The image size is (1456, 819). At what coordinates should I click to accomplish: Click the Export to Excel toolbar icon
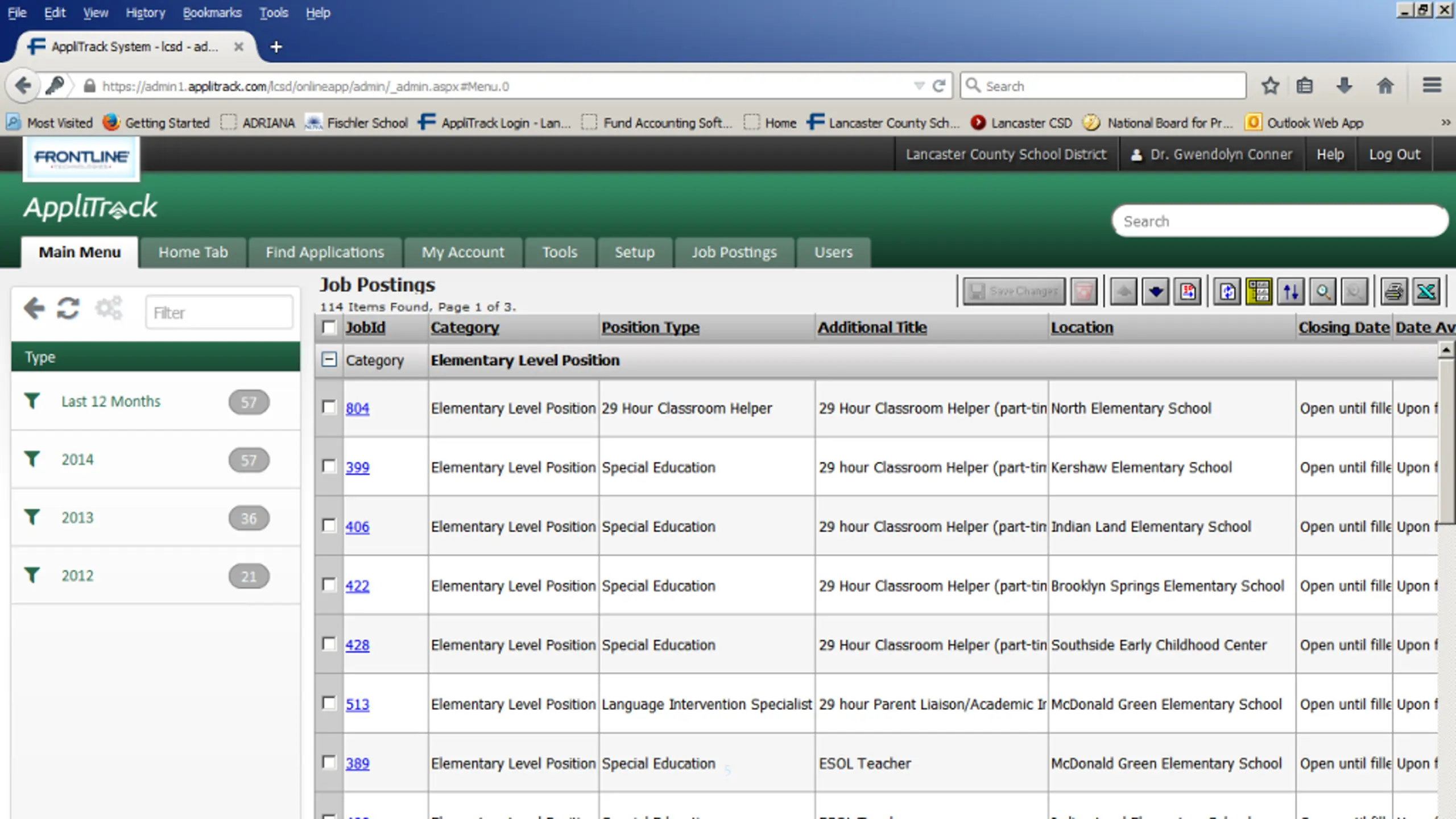1425,292
